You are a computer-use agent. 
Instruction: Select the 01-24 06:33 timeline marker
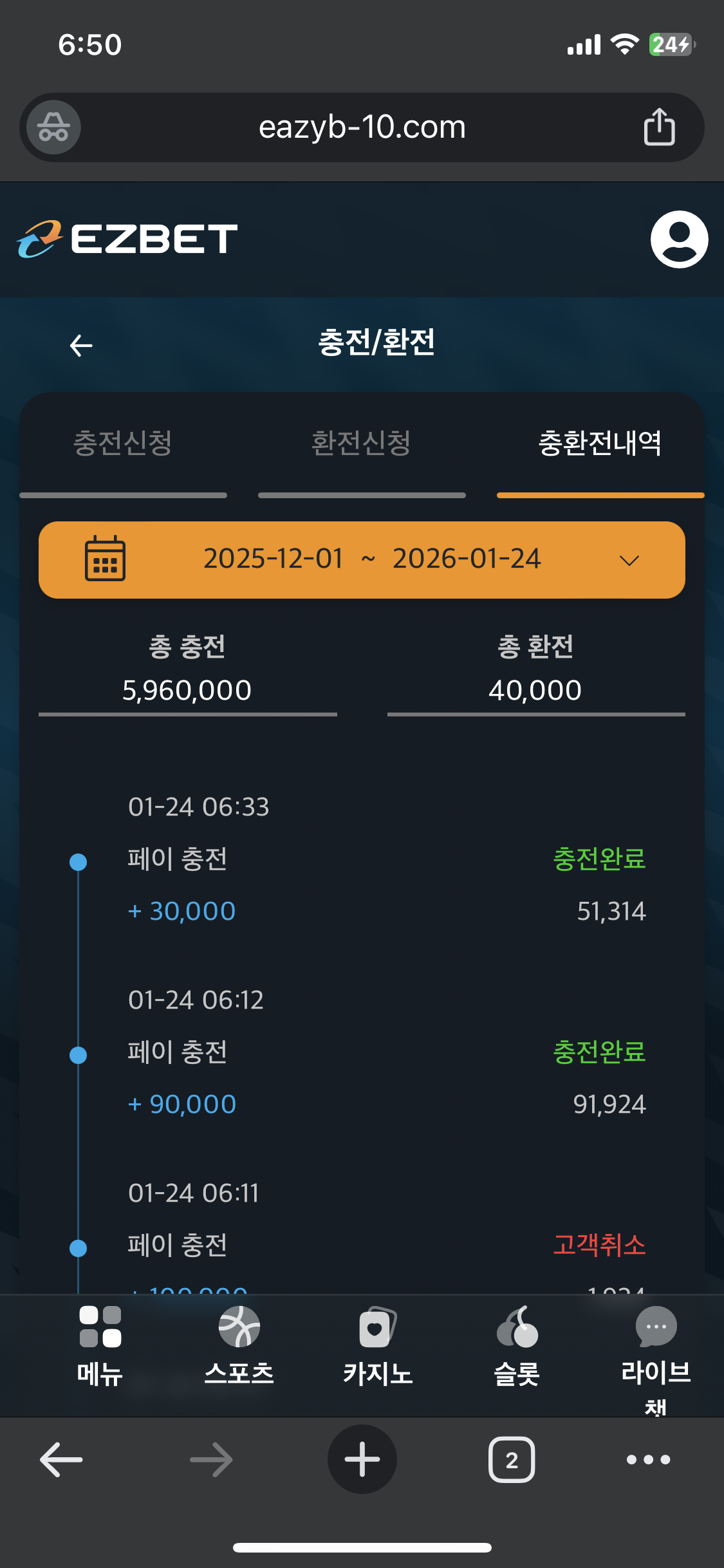(x=79, y=862)
